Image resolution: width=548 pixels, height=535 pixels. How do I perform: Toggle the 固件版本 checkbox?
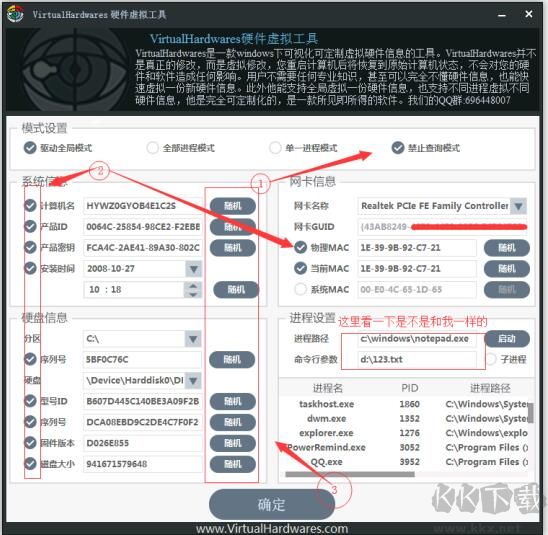30,443
